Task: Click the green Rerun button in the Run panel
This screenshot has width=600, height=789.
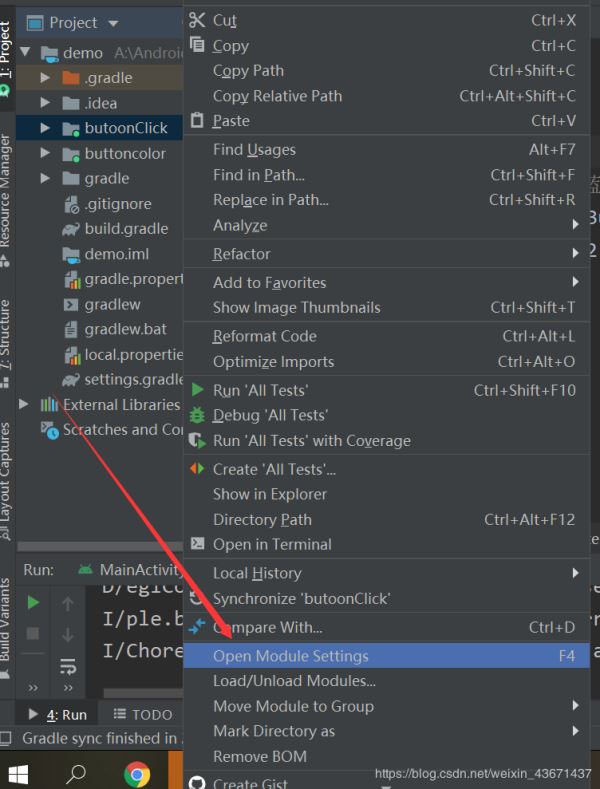Action: coord(33,603)
